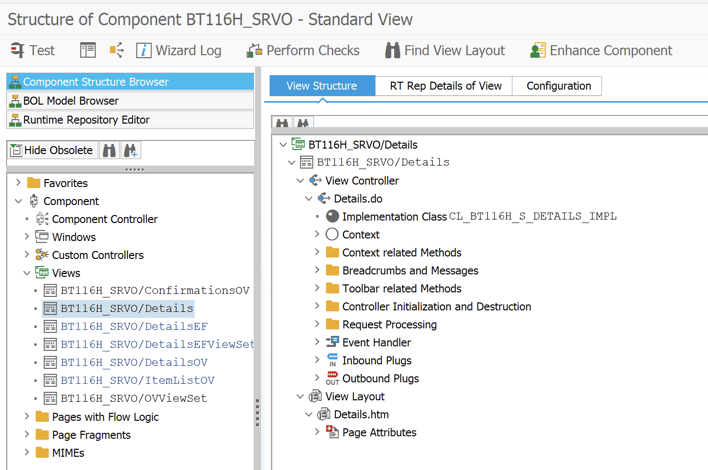
Task: Click the Enhance Component icon
Action: point(538,50)
